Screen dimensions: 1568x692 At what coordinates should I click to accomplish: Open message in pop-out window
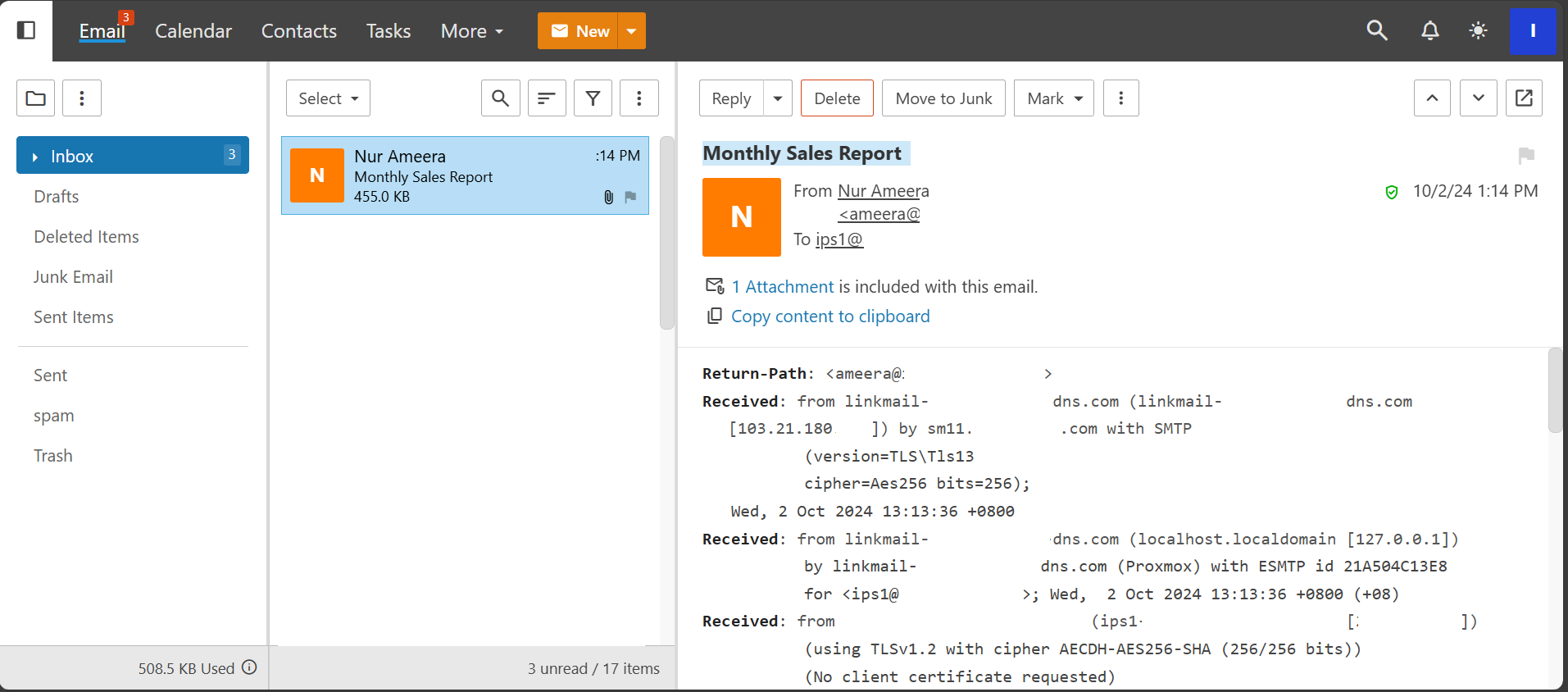coord(1524,98)
